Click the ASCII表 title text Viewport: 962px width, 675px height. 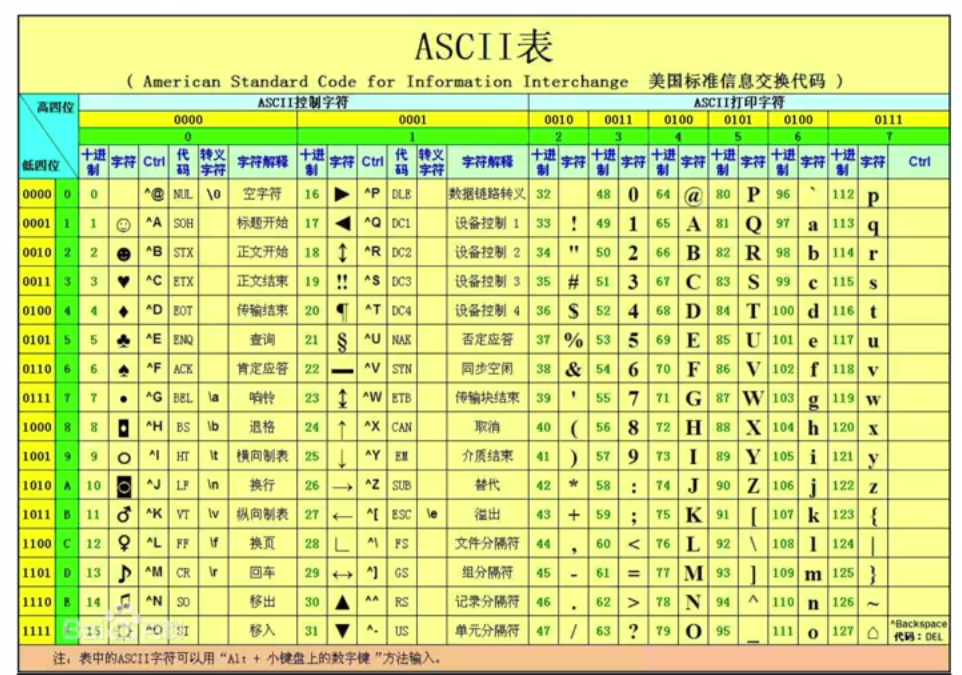(x=483, y=46)
